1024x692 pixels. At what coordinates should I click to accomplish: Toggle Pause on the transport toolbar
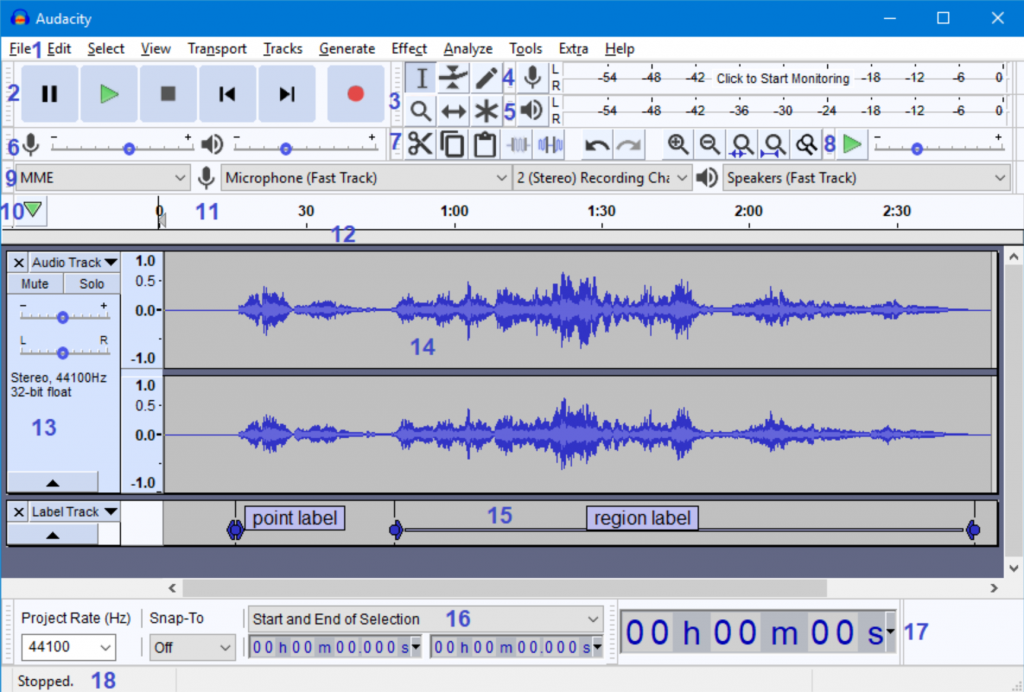[x=49, y=94]
